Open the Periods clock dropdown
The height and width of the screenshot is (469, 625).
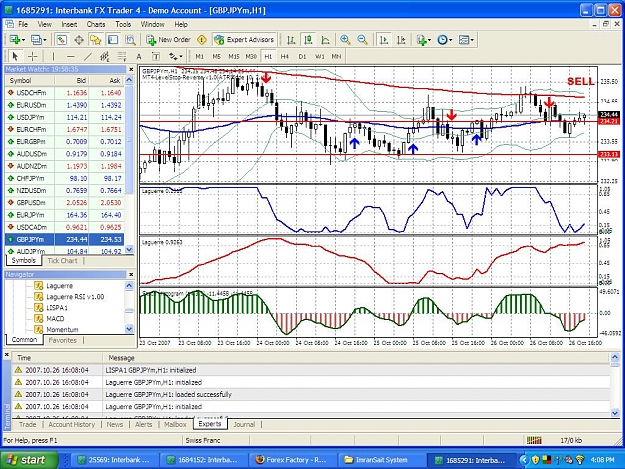tap(450, 40)
